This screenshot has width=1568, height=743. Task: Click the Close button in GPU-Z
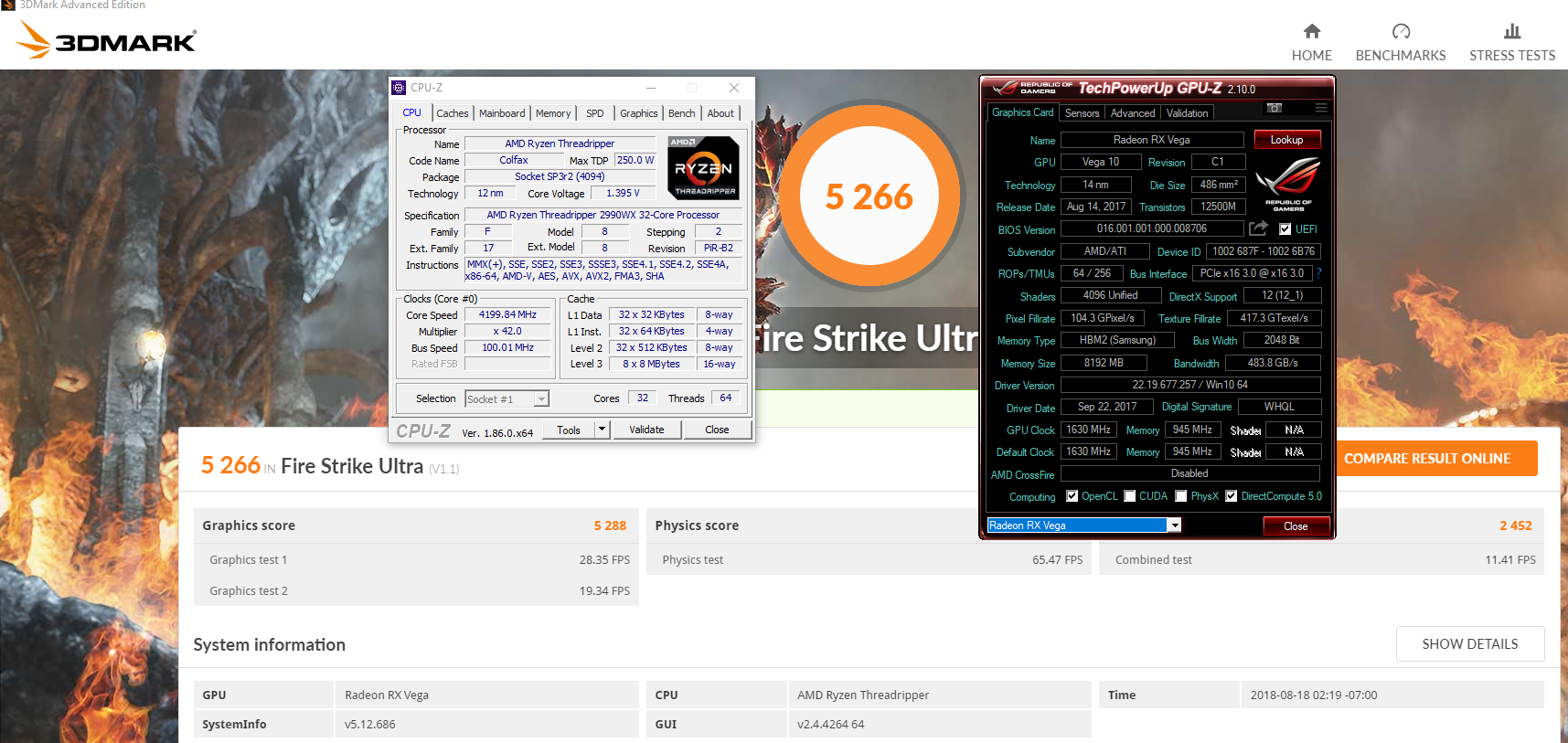pyautogui.click(x=1296, y=526)
